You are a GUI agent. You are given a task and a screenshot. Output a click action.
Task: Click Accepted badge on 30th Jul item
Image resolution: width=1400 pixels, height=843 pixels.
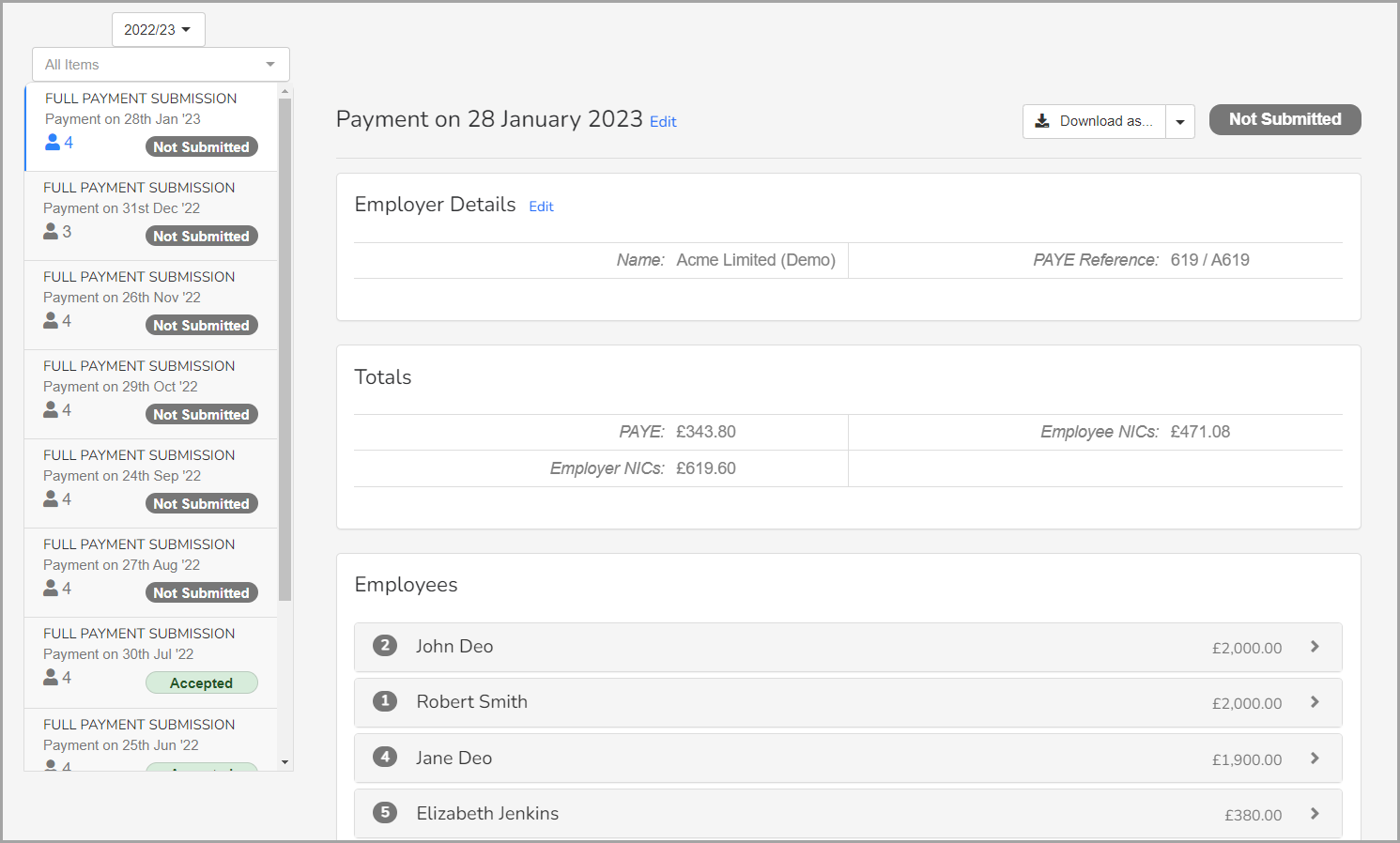click(x=202, y=683)
